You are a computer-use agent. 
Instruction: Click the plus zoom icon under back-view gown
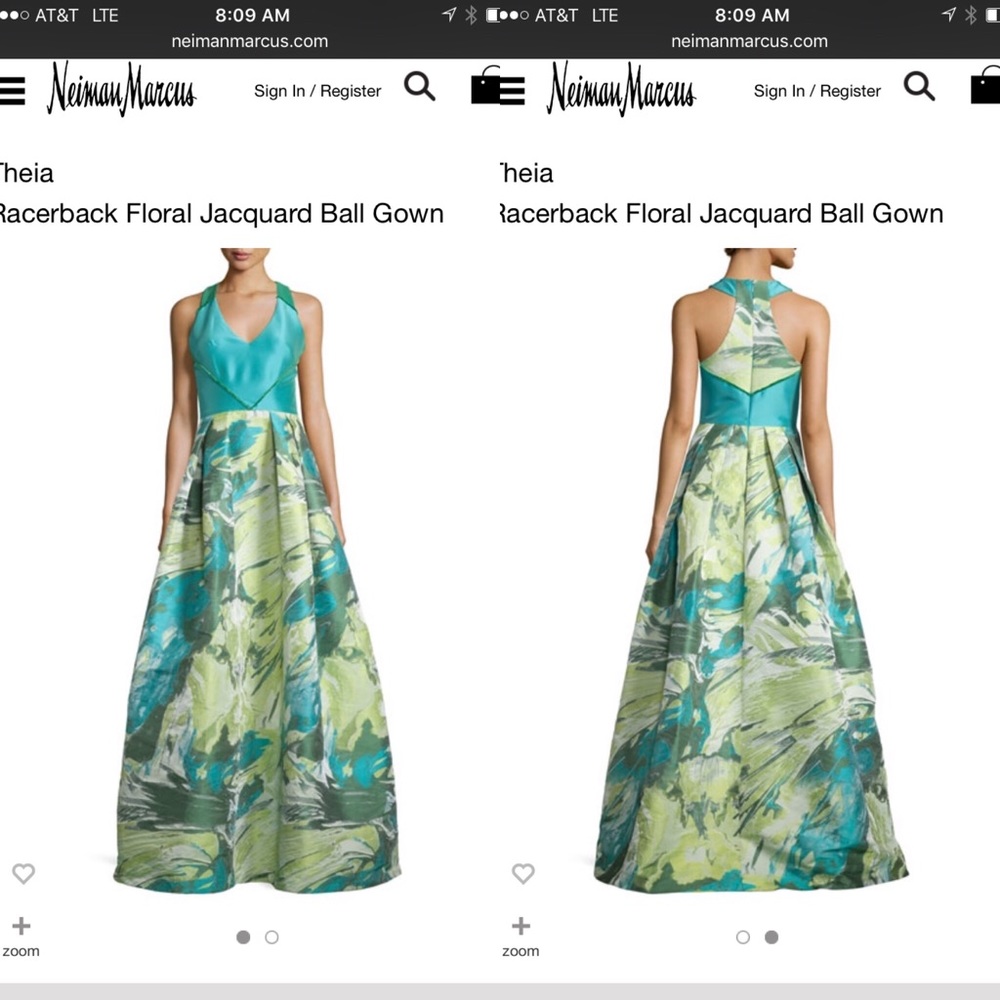coord(520,927)
